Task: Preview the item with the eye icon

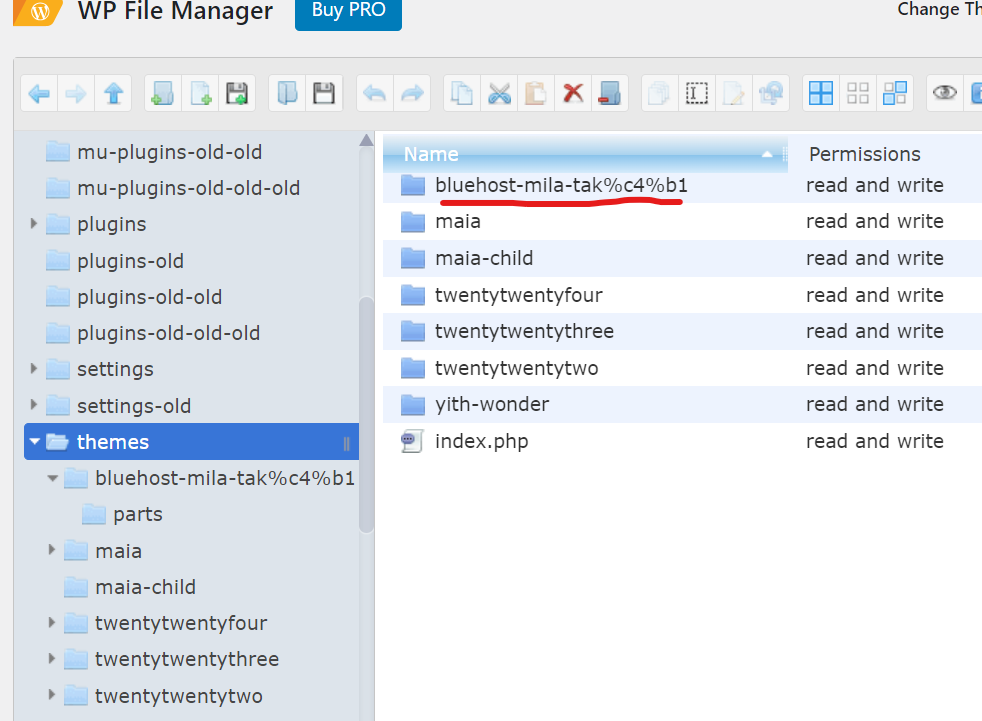Action: coord(944,93)
